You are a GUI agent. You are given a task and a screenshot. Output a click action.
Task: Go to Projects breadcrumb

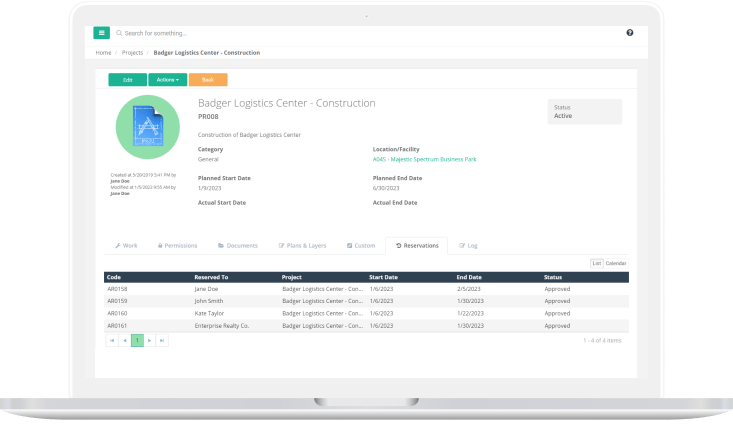coord(132,53)
